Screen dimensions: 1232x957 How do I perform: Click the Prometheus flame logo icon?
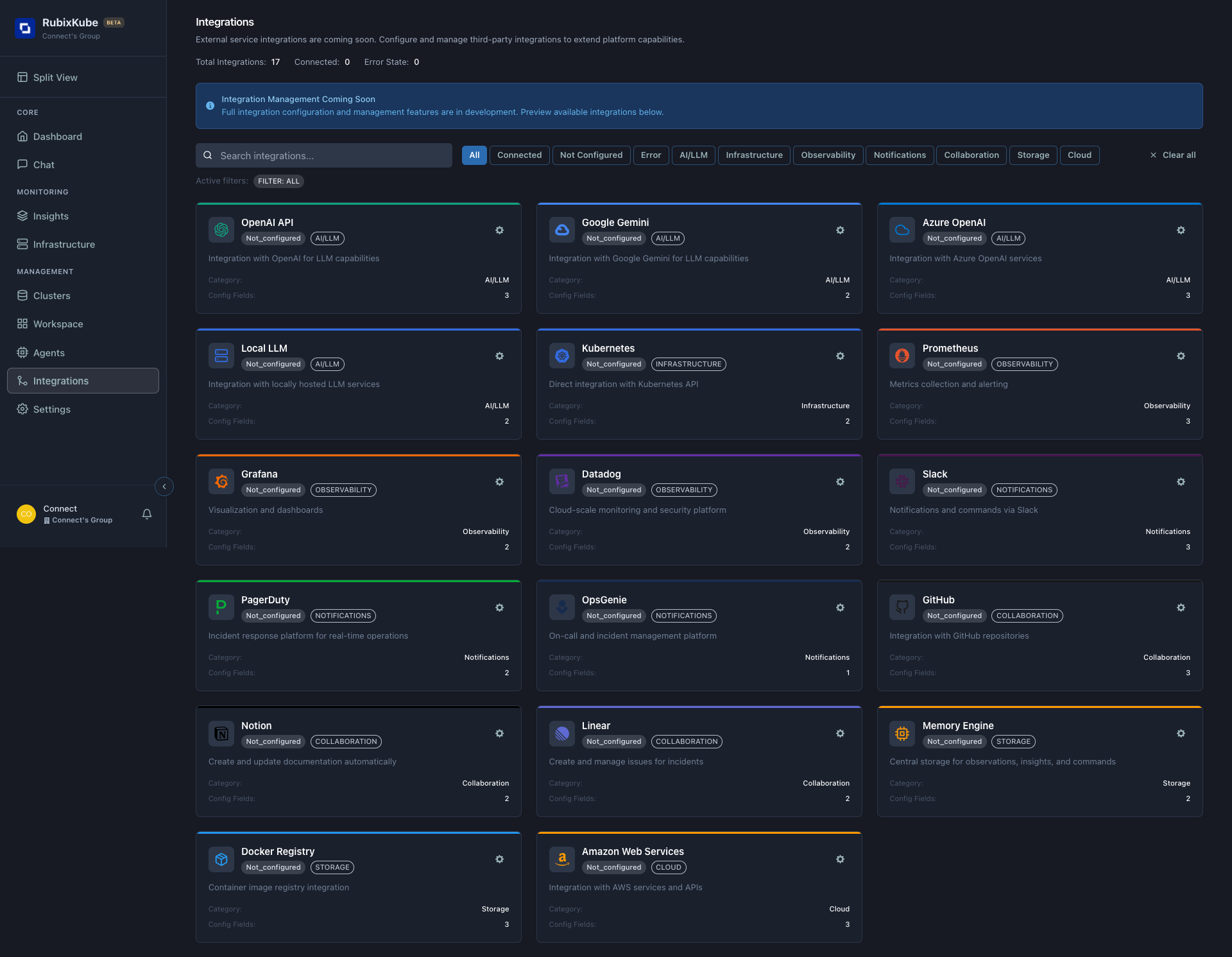[902, 356]
